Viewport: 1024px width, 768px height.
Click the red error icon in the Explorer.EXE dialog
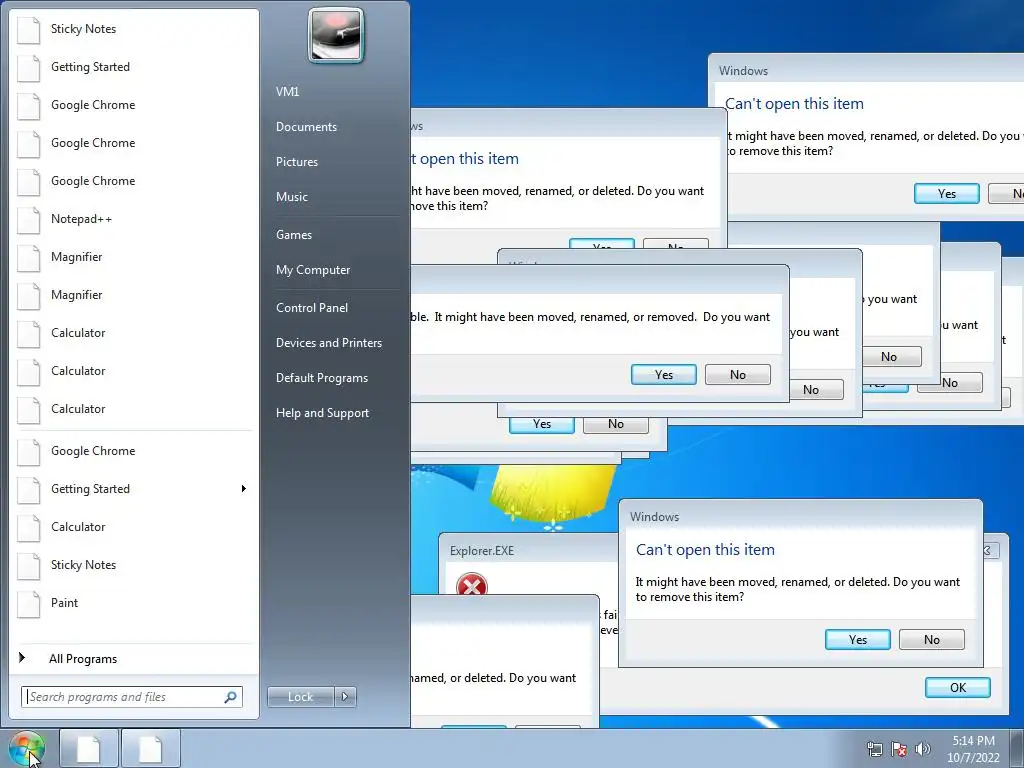[472, 585]
